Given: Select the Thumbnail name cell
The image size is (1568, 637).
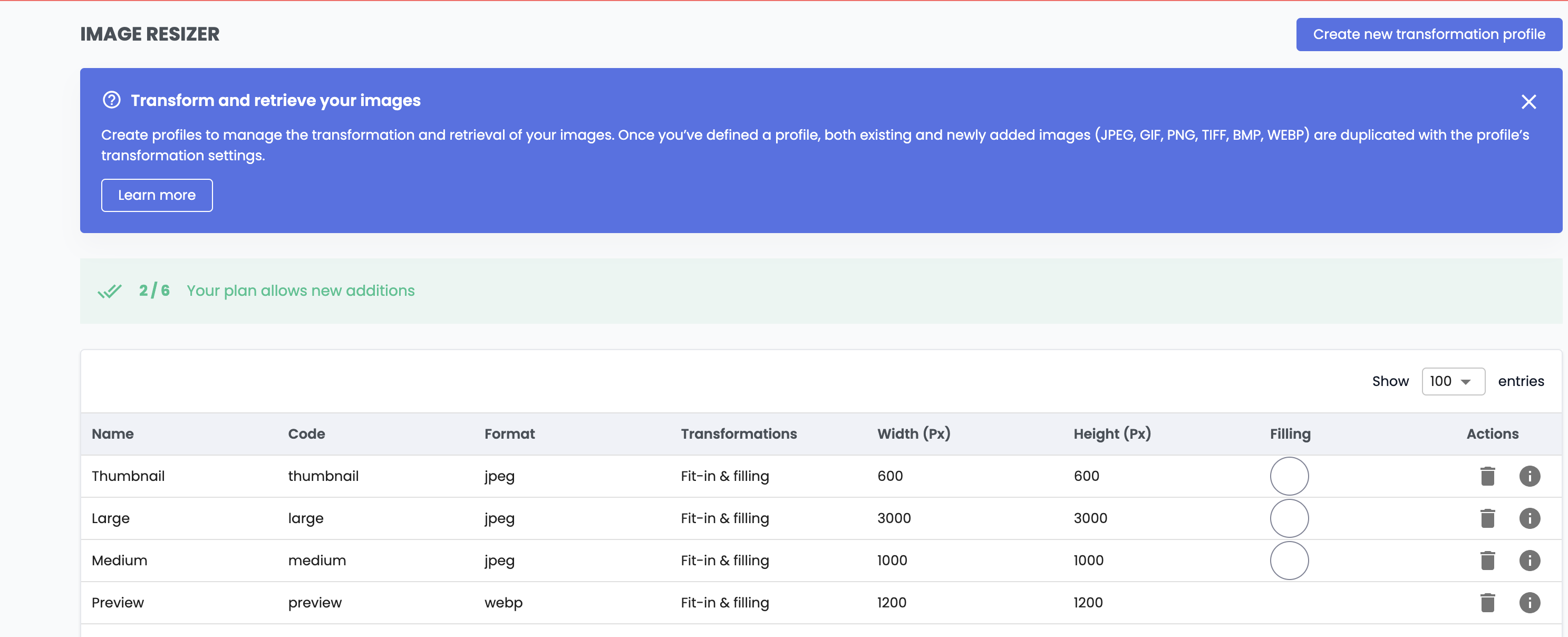Looking at the screenshot, I should click(x=128, y=476).
